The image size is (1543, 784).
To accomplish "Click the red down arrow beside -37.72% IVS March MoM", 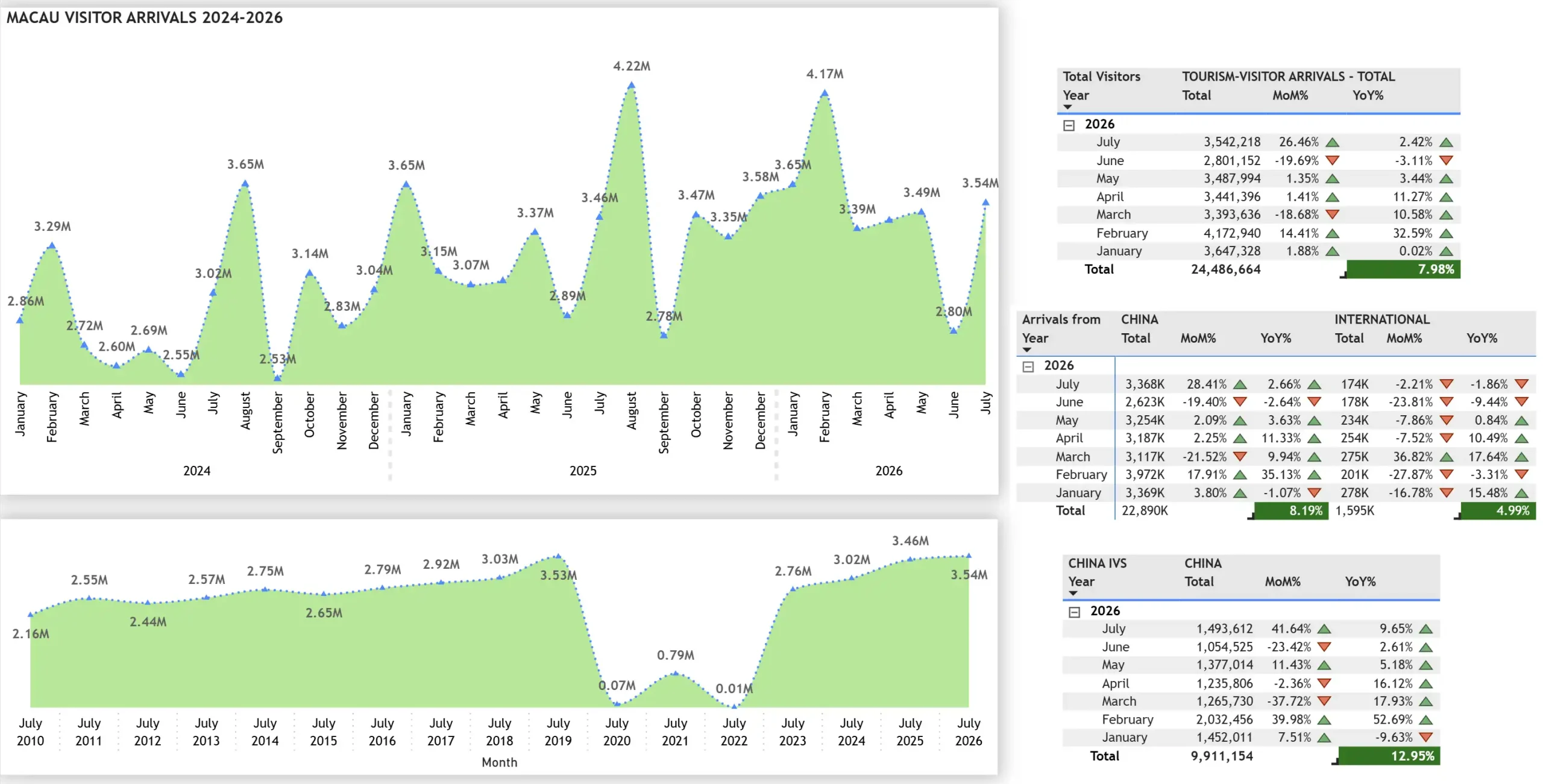I will (1324, 701).
